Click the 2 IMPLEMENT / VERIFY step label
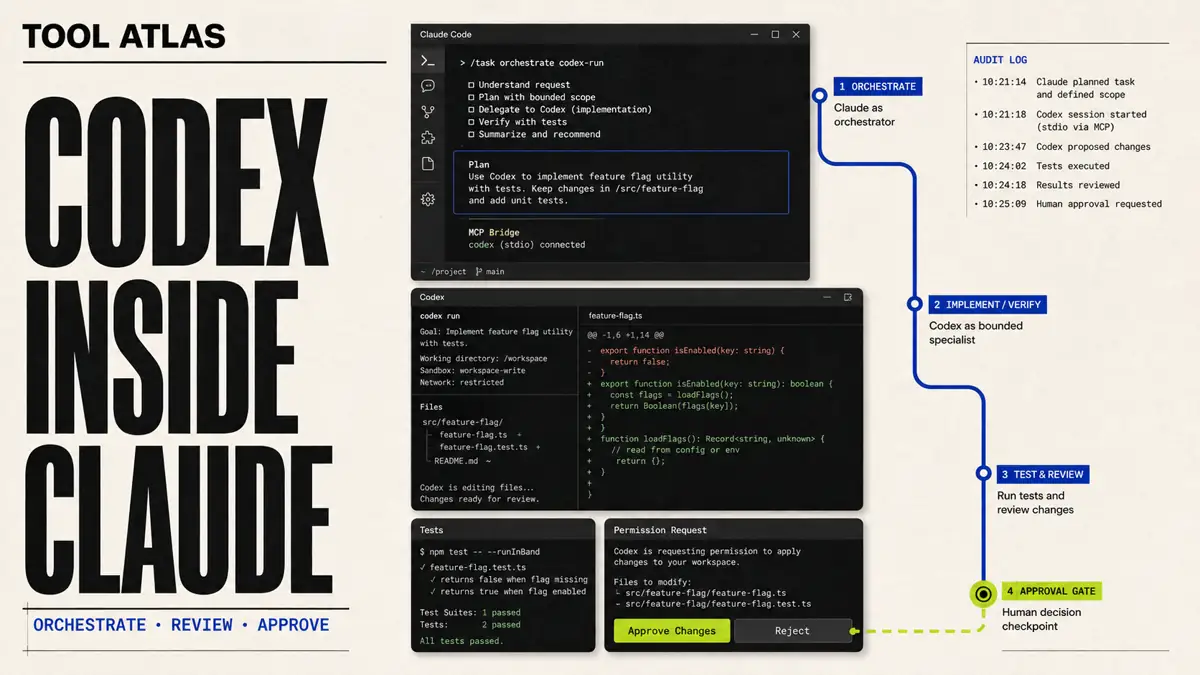Screen dimensions: 1200x675 tap(987, 304)
